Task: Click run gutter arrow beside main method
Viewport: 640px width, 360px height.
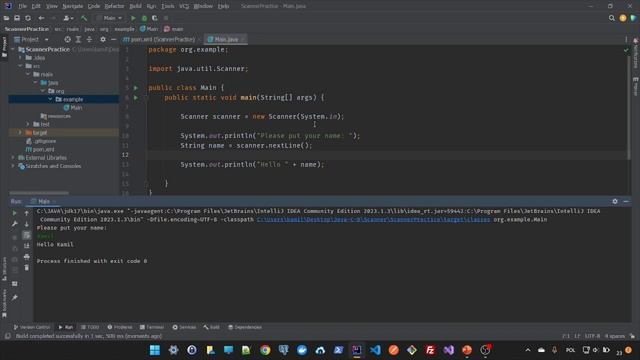Action: click(136, 98)
